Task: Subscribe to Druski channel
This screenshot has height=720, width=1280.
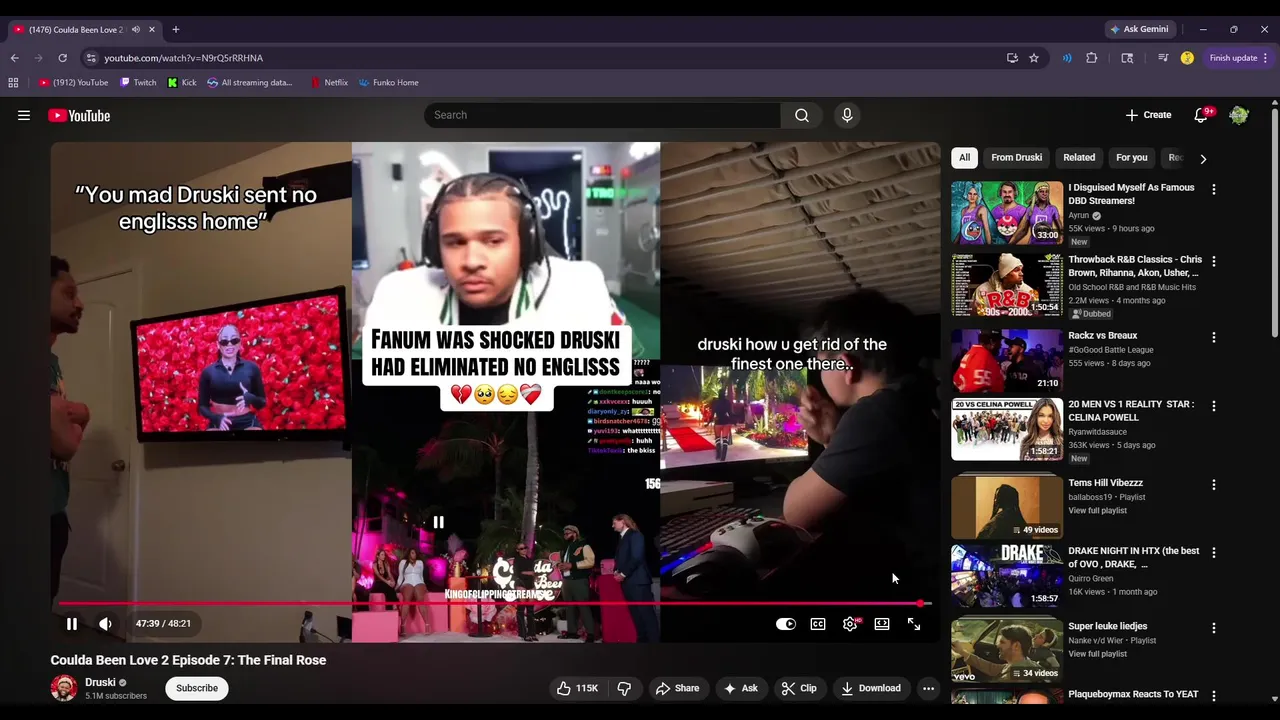Action: coord(197,688)
